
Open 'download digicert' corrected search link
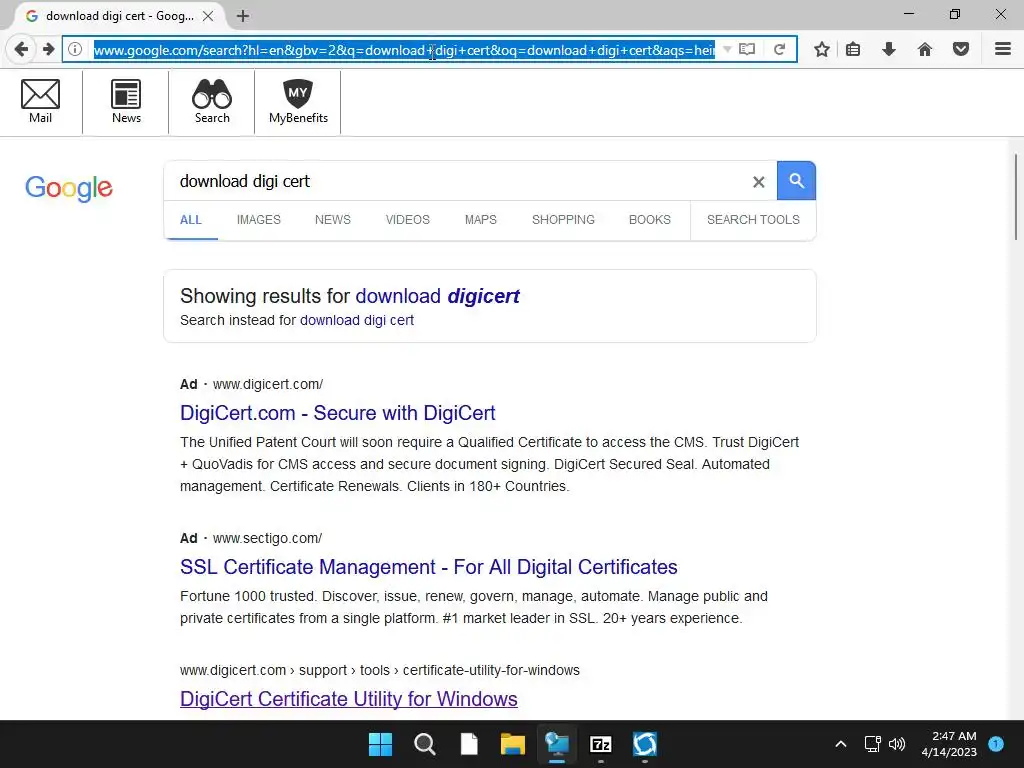point(438,296)
